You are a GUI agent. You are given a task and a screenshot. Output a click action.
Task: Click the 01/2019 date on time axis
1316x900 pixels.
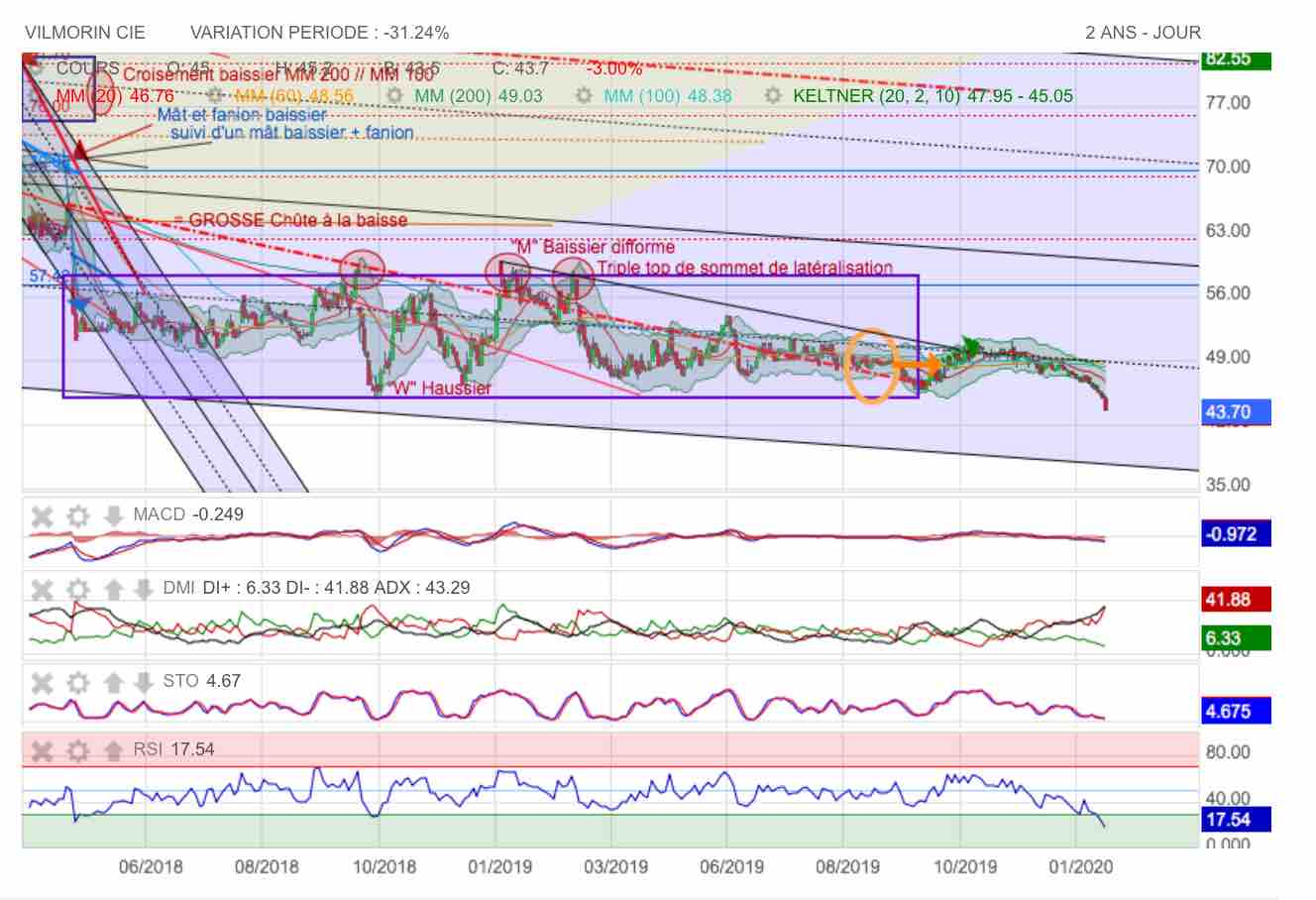499,867
